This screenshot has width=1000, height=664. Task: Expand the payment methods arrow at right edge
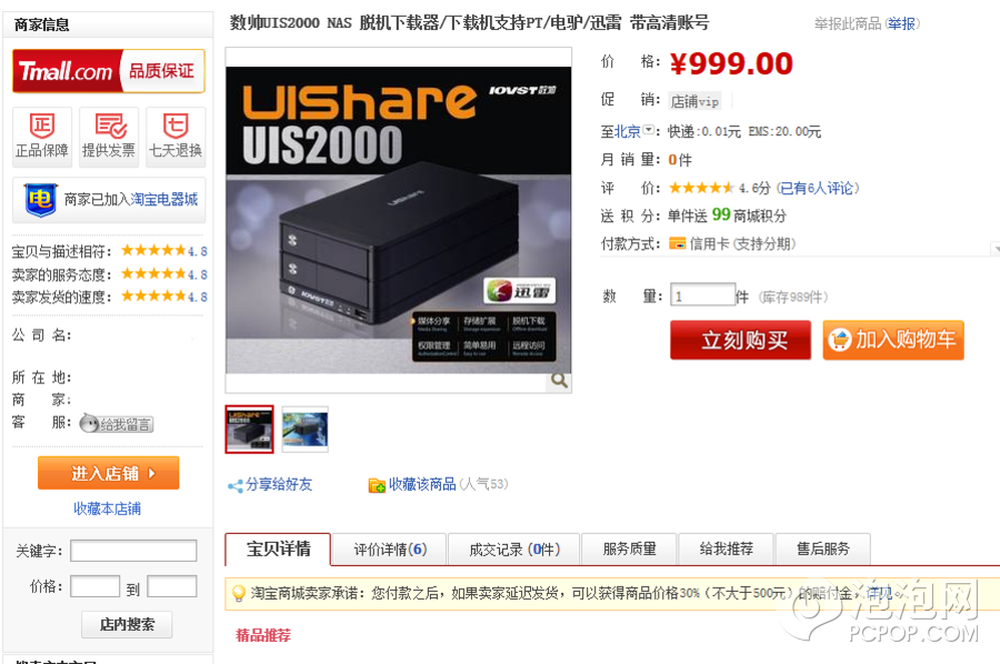tap(995, 248)
